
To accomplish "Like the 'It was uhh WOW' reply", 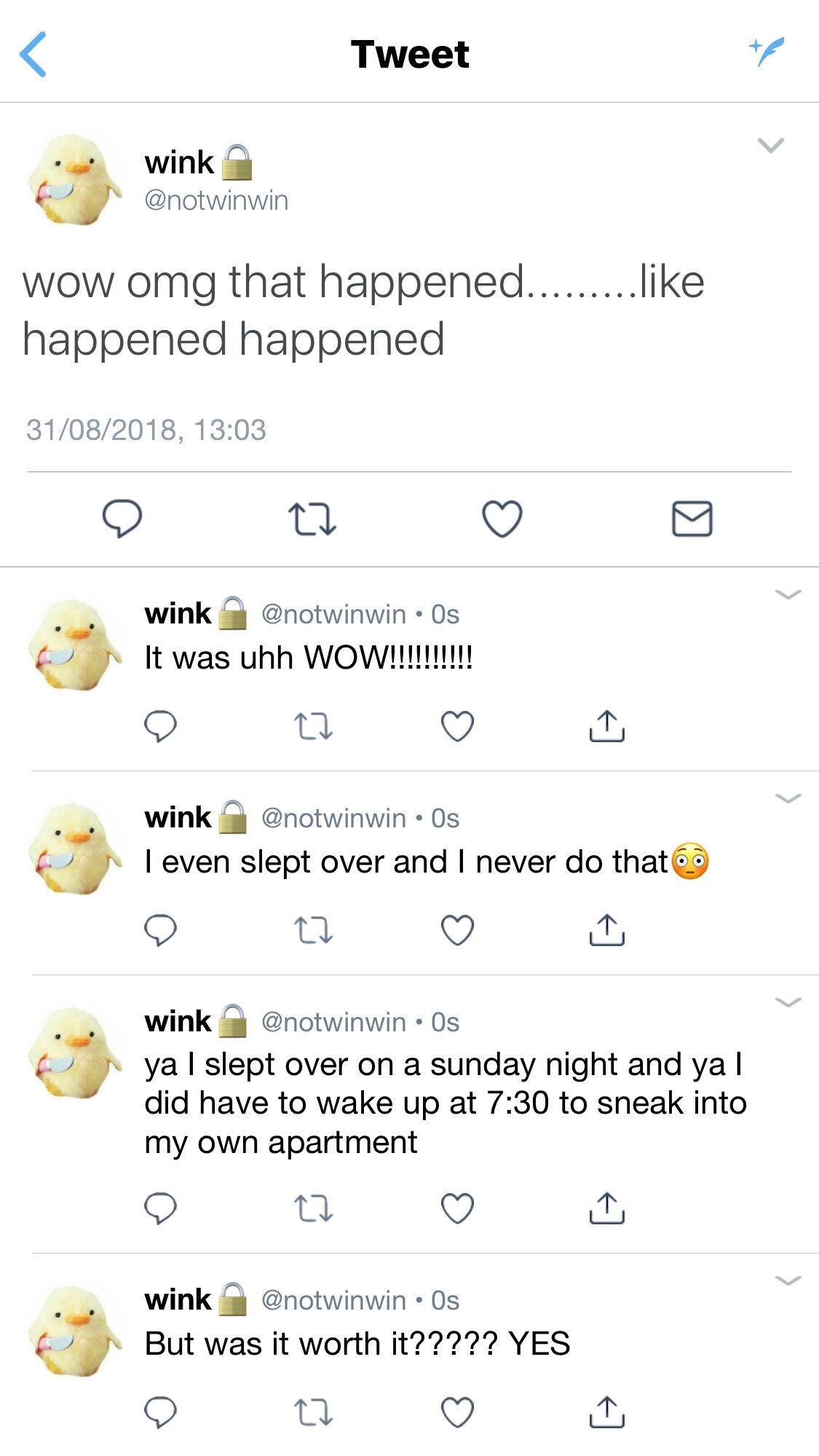I will pyautogui.click(x=457, y=726).
